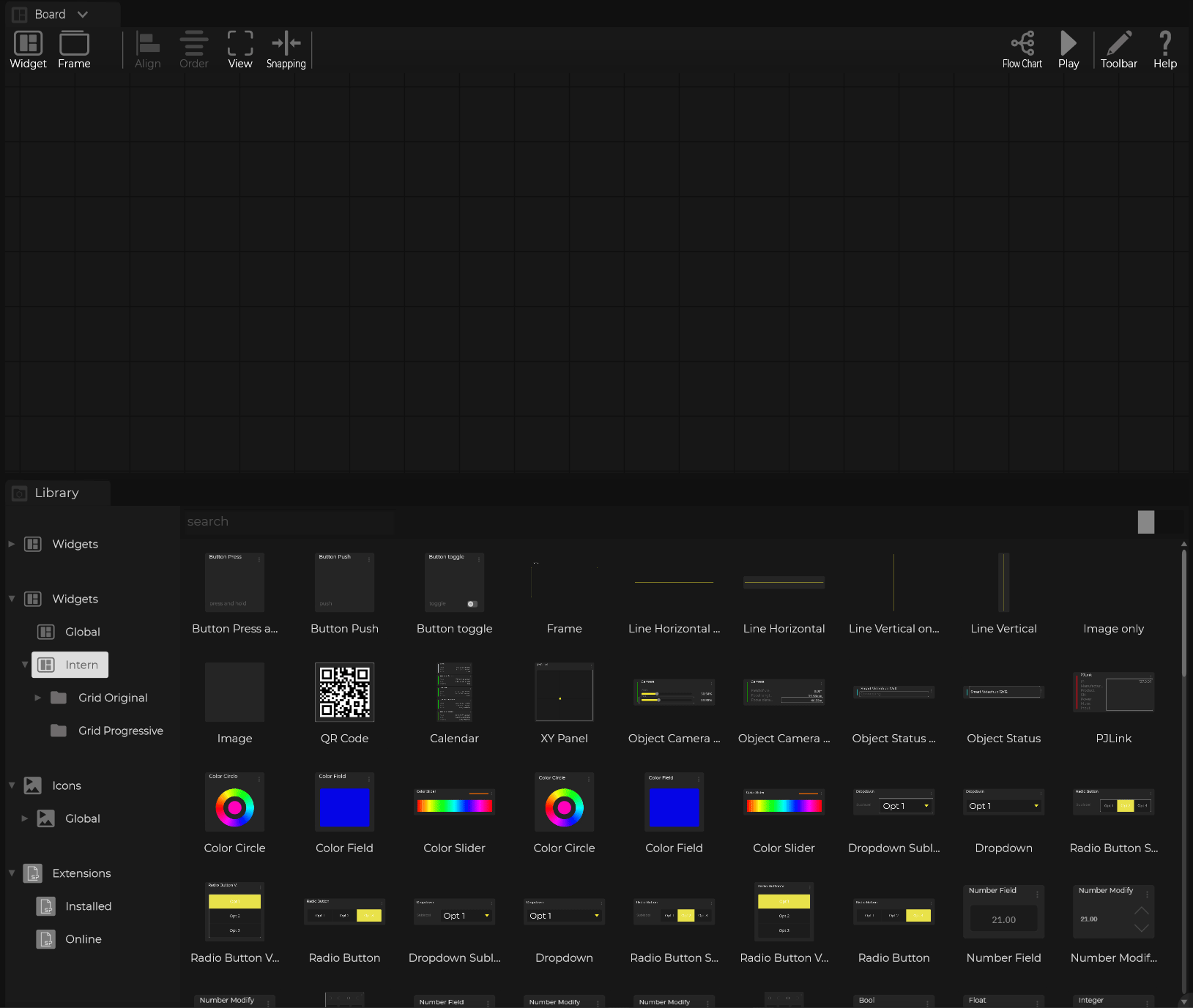Expand the Global icons folder

point(25,818)
